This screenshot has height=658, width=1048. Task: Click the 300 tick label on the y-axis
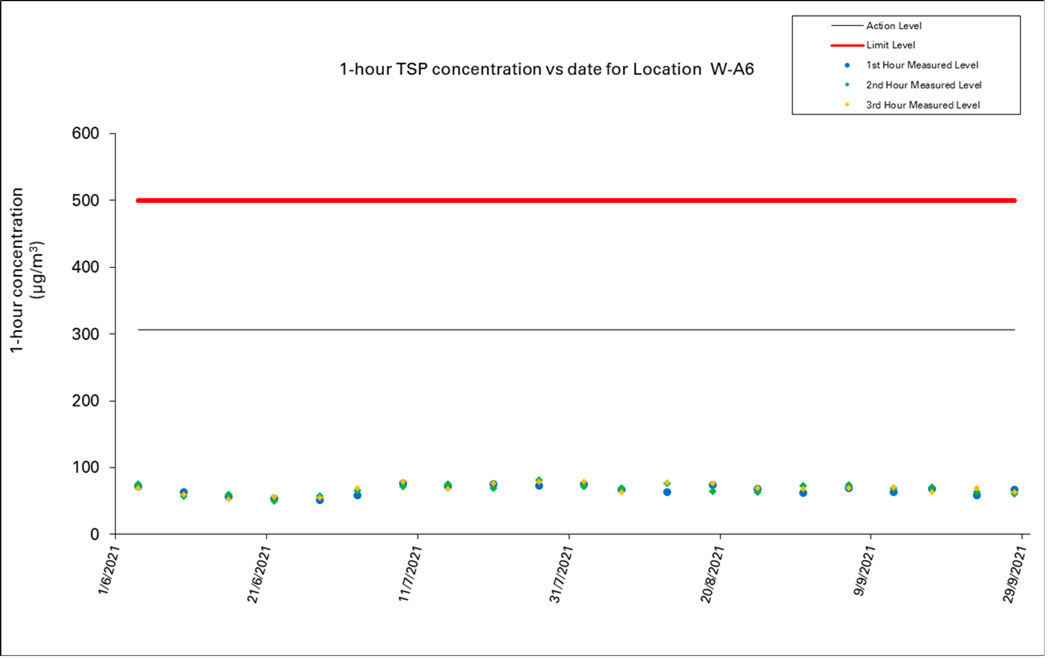tap(94, 334)
